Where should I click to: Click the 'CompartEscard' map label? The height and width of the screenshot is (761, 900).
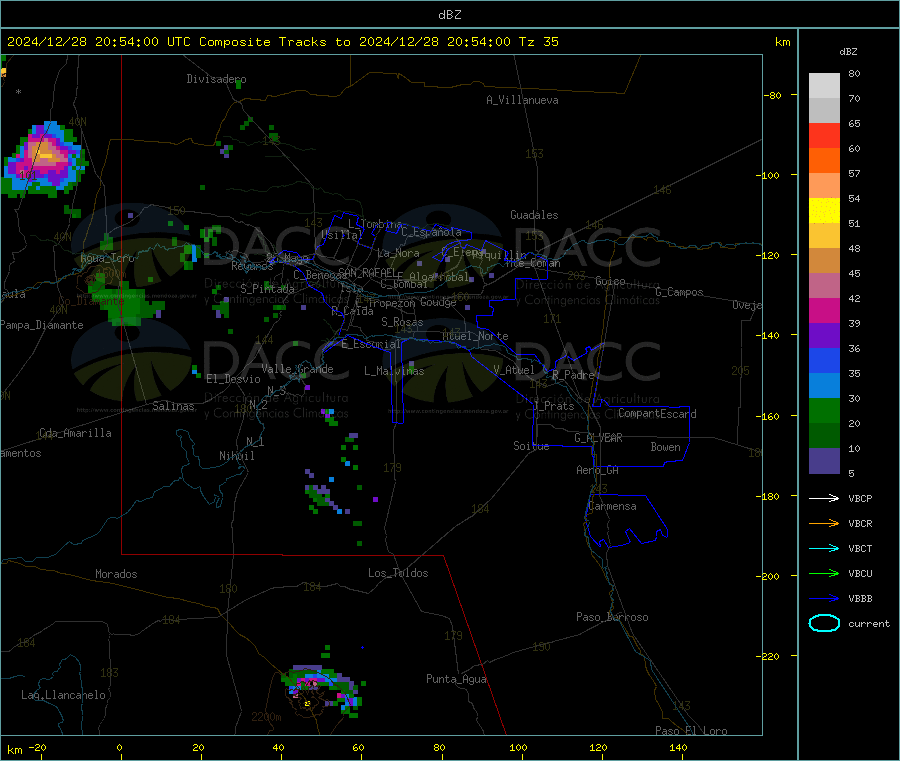pyautogui.click(x=657, y=413)
